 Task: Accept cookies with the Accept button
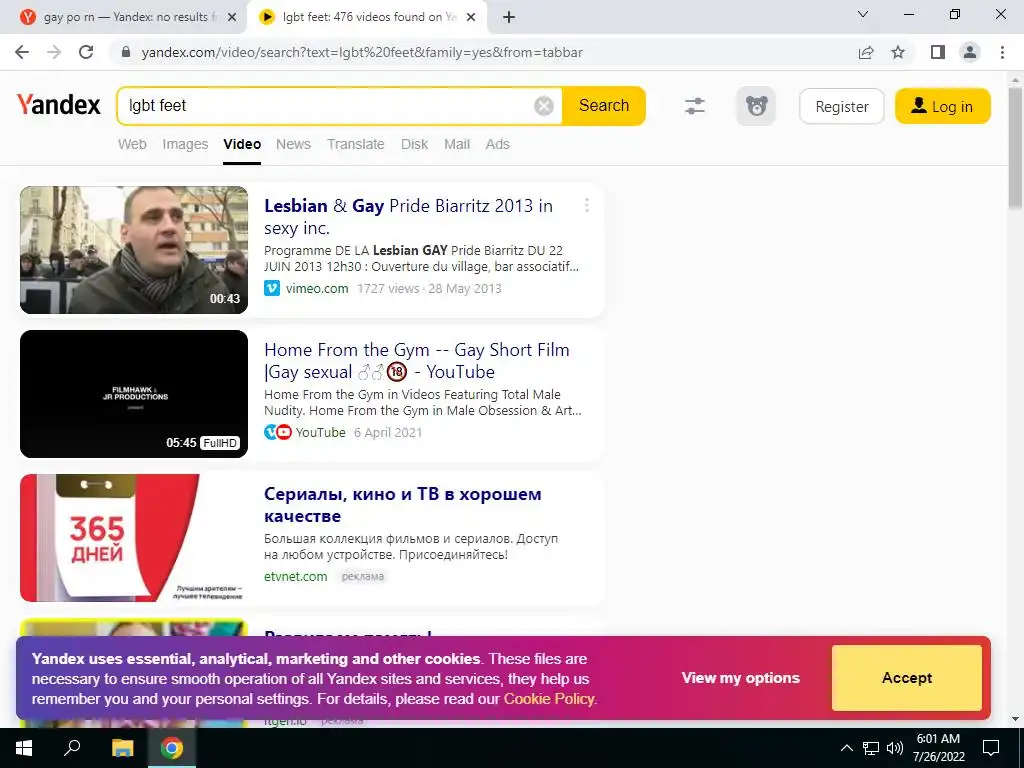point(907,678)
